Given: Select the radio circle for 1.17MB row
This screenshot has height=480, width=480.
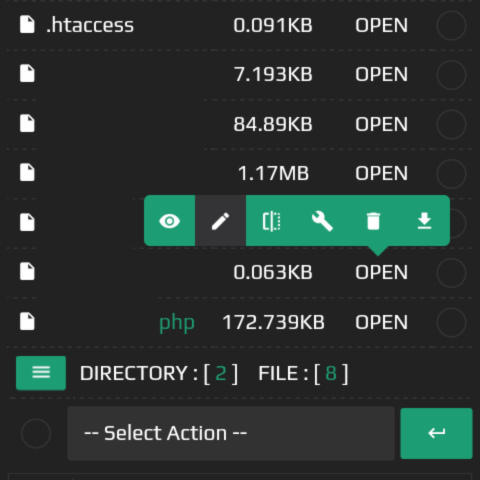Looking at the screenshot, I should click(451, 174).
